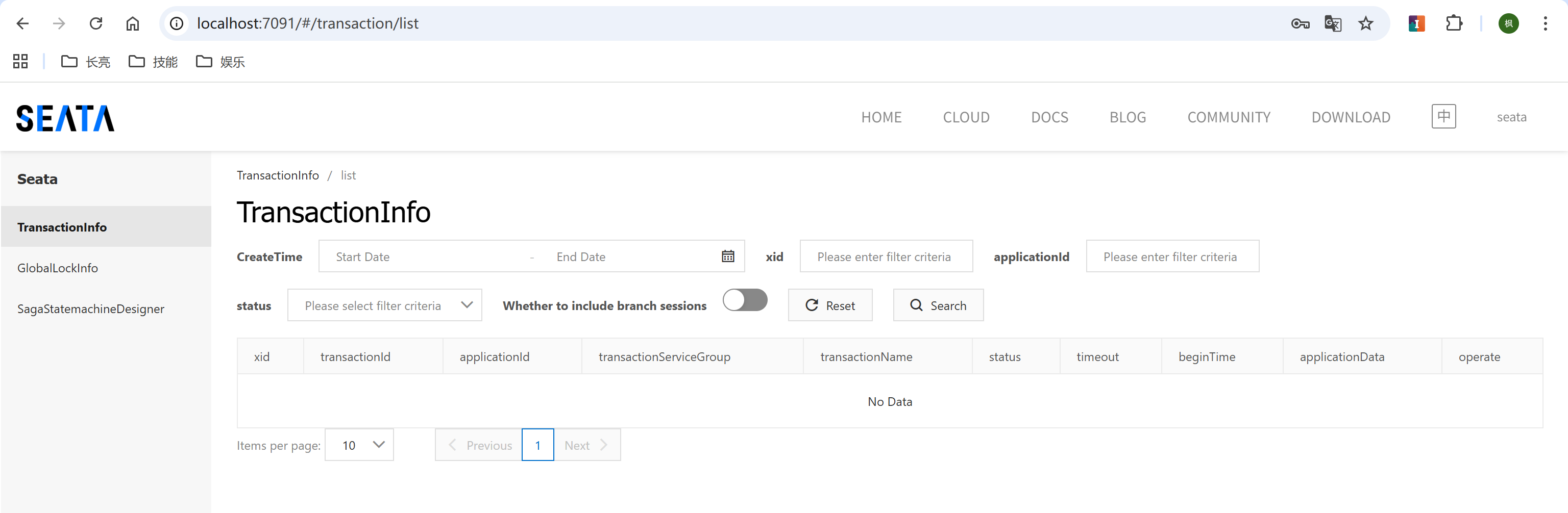Image resolution: width=1568 pixels, height=513 pixels.
Task: Select SagaStatemachineDesigner in the sidebar
Action: point(91,309)
